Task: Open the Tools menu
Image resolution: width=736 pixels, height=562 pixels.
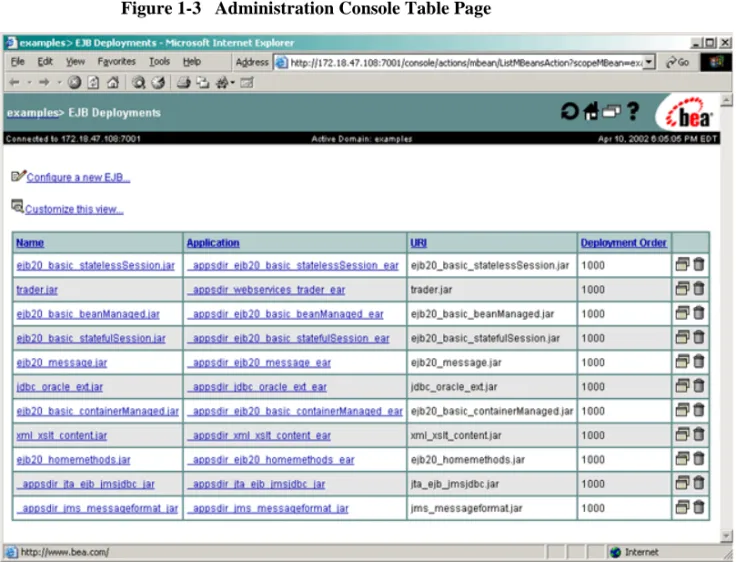Action: coord(160,62)
